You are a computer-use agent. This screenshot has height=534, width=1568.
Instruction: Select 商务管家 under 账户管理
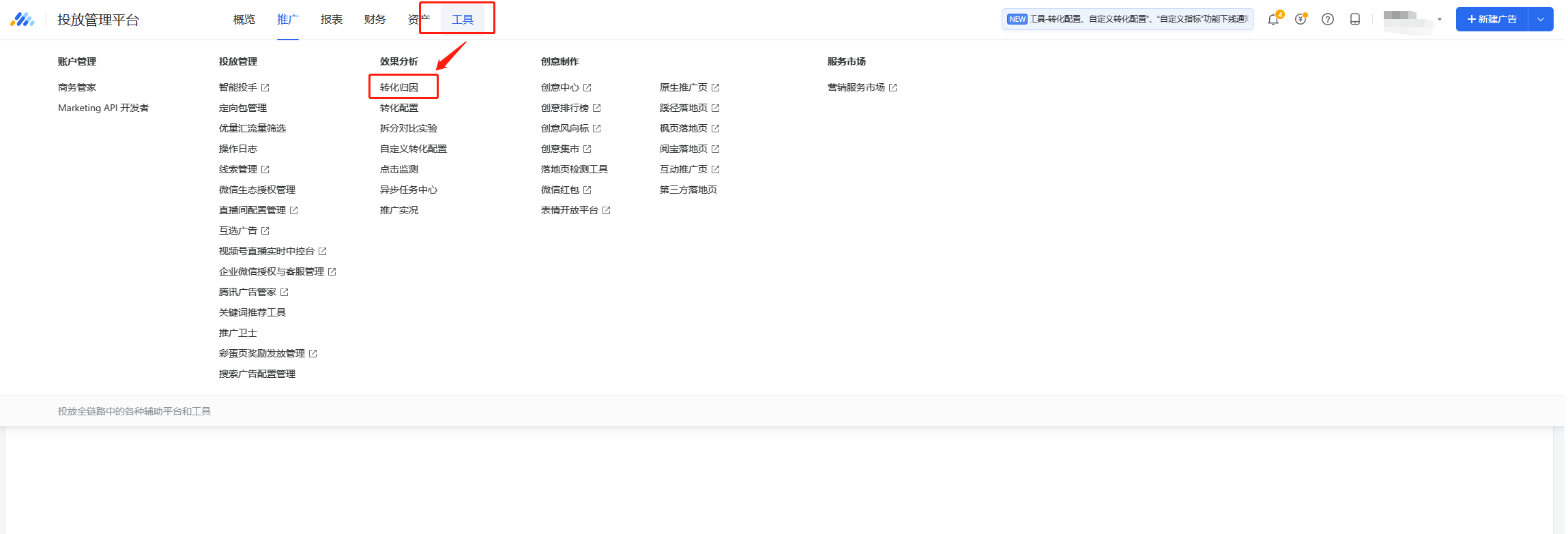77,87
